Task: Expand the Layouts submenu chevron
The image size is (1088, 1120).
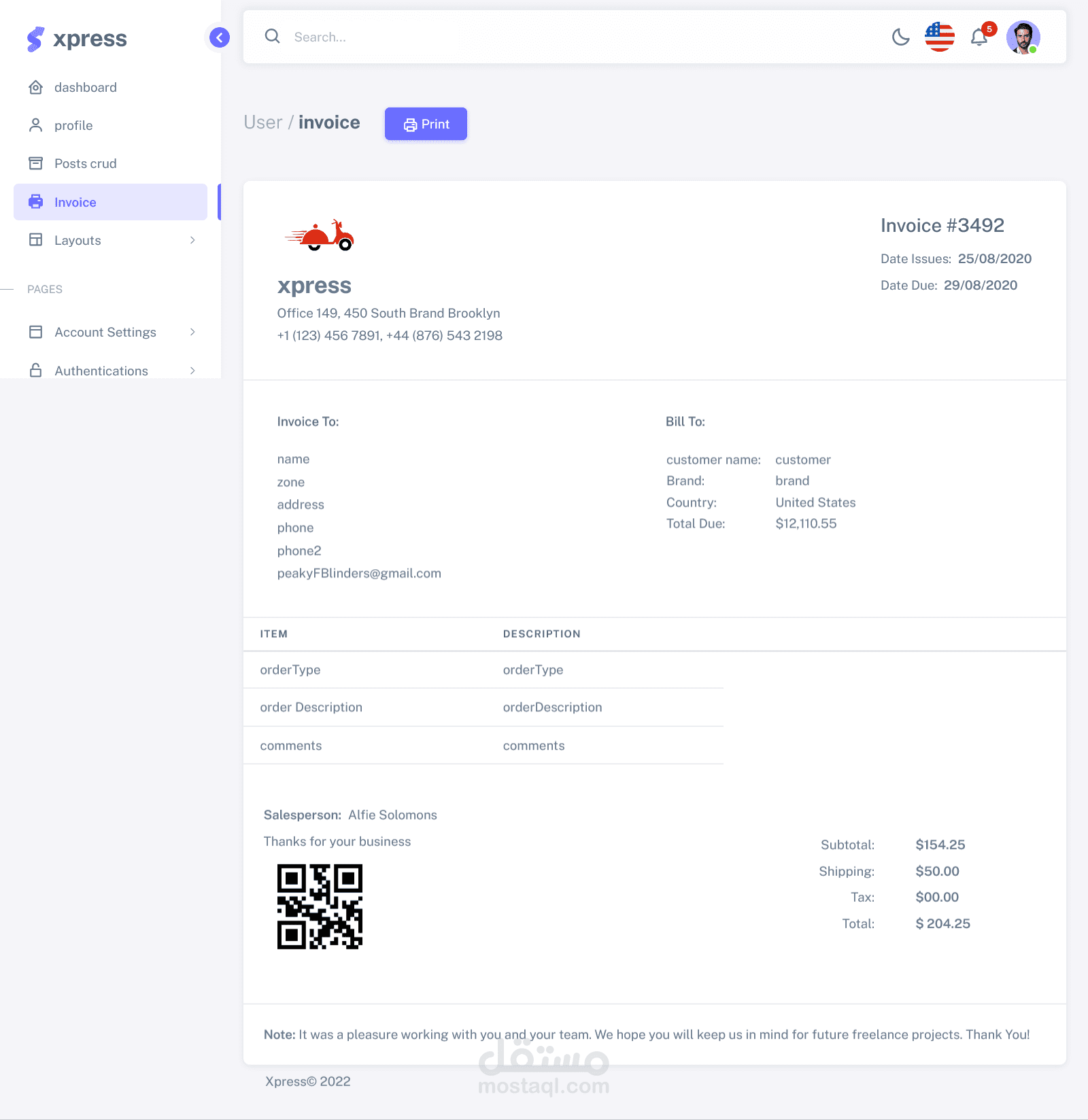Action: coord(192,240)
